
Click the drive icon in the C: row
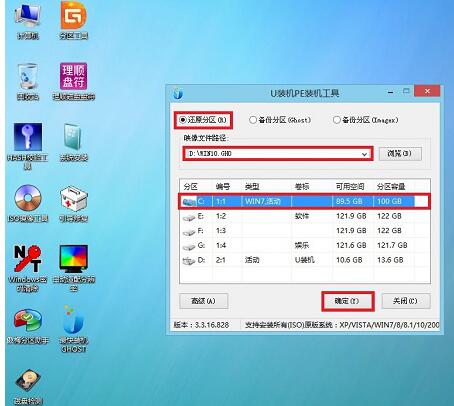click(x=189, y=201)
